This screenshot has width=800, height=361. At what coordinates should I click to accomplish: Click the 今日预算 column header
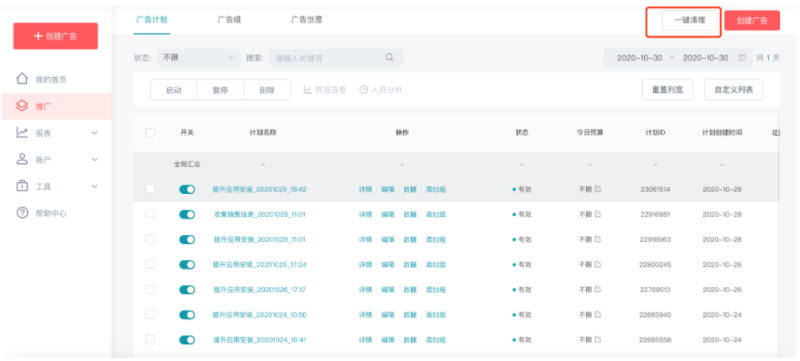[x=590, y=133]
